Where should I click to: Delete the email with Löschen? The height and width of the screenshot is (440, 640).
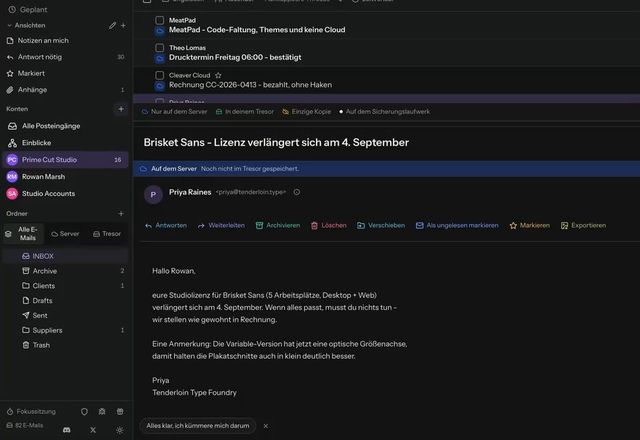pyautogui.click(x=329, y=225)
